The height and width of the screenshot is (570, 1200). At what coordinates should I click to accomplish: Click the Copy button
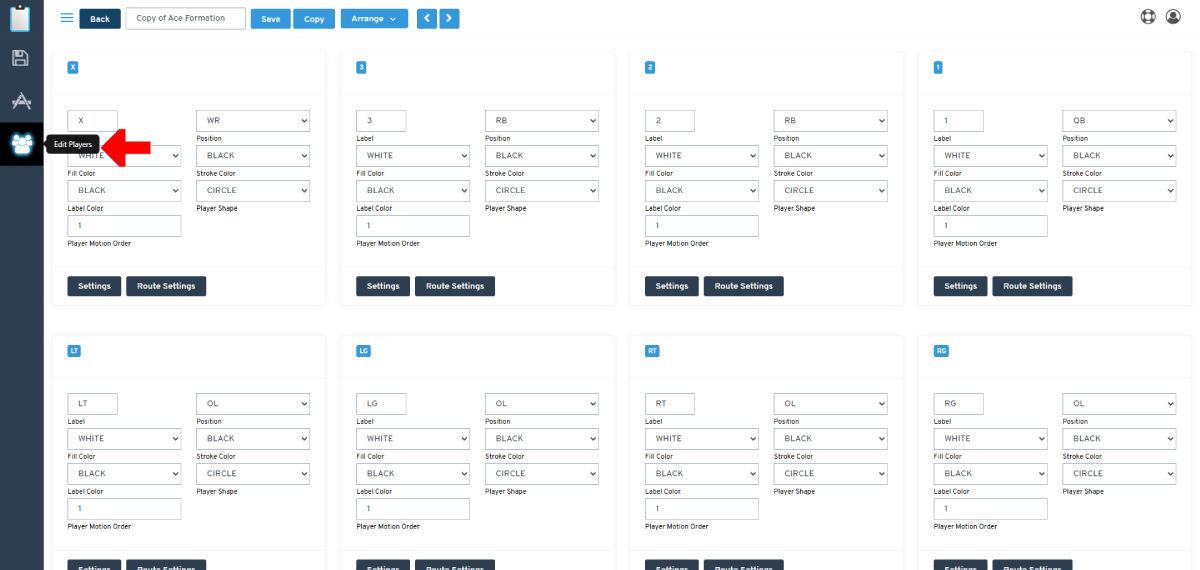pos(314,18)
